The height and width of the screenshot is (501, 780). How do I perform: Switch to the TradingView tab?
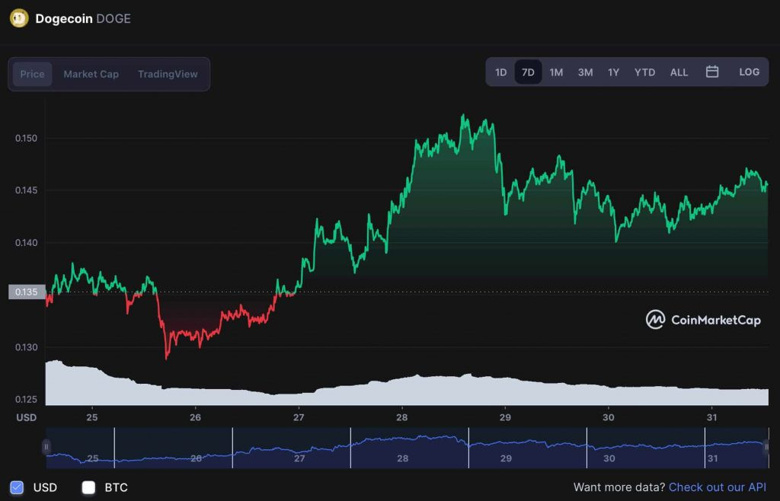168,74
